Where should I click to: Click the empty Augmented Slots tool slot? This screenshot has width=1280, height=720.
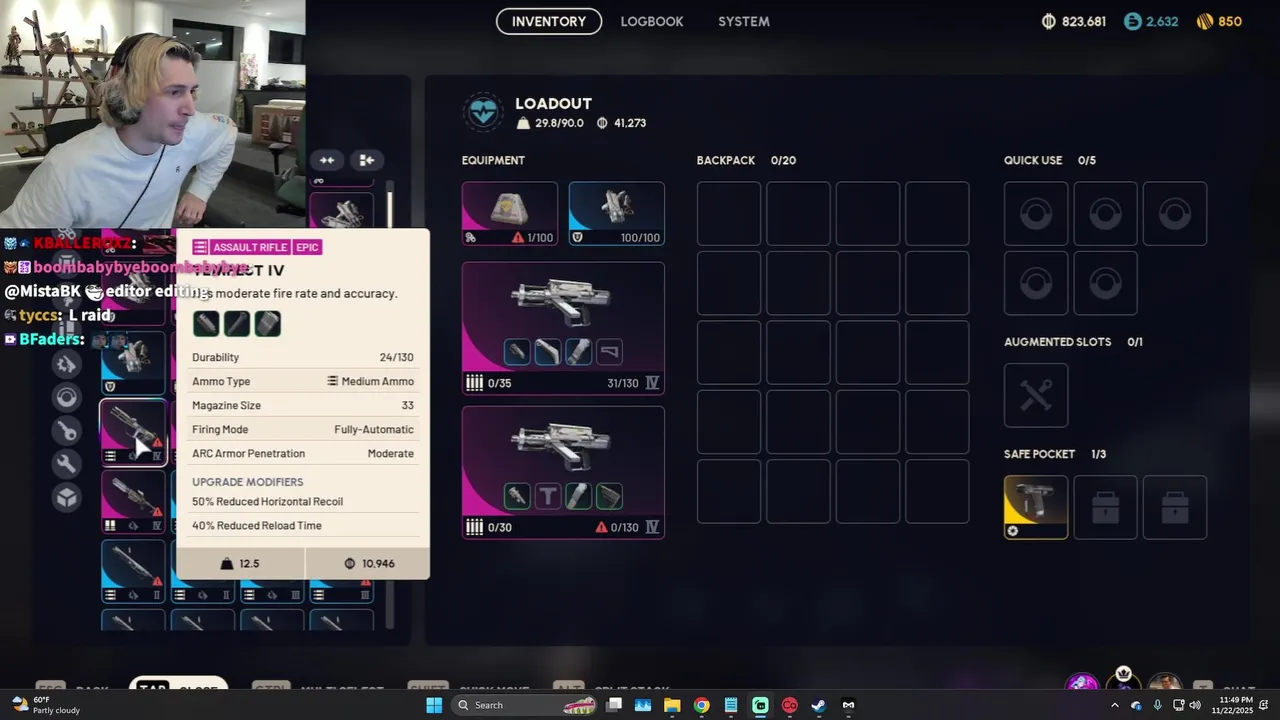pyautogui.click(x=1036, y=395)
